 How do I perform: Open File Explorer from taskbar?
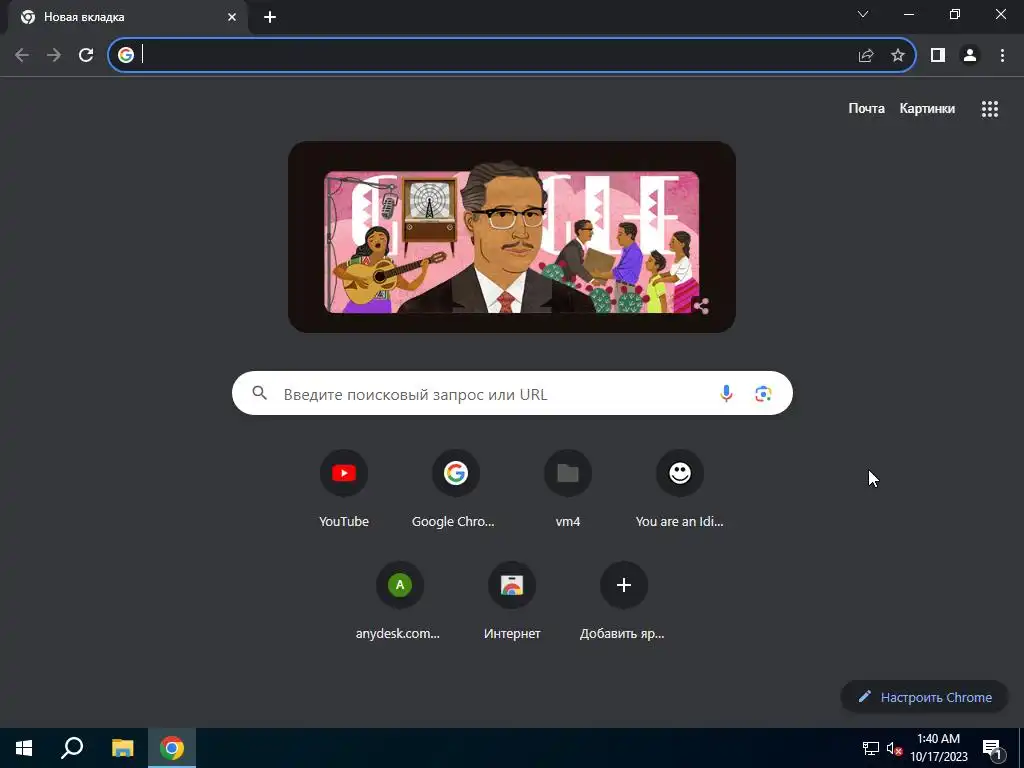122,748
